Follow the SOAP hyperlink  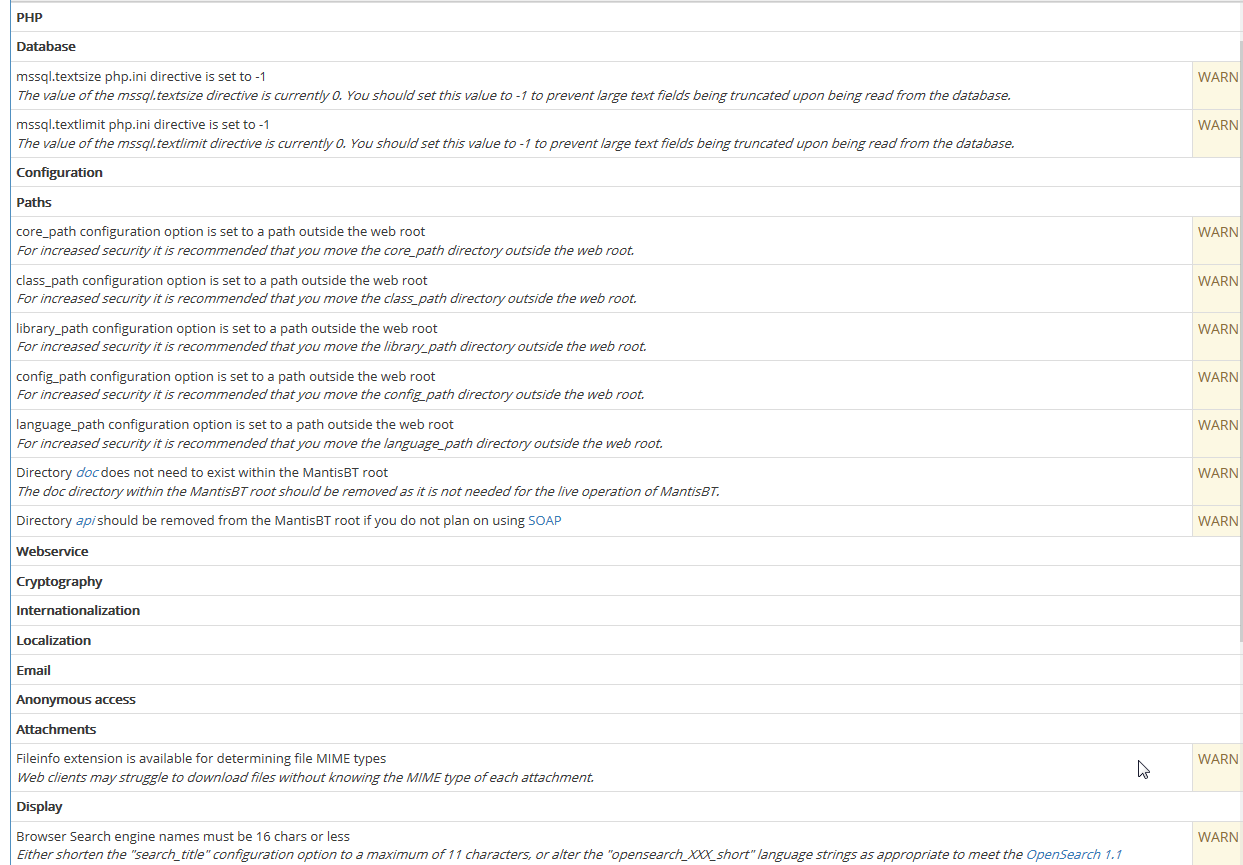544,521
